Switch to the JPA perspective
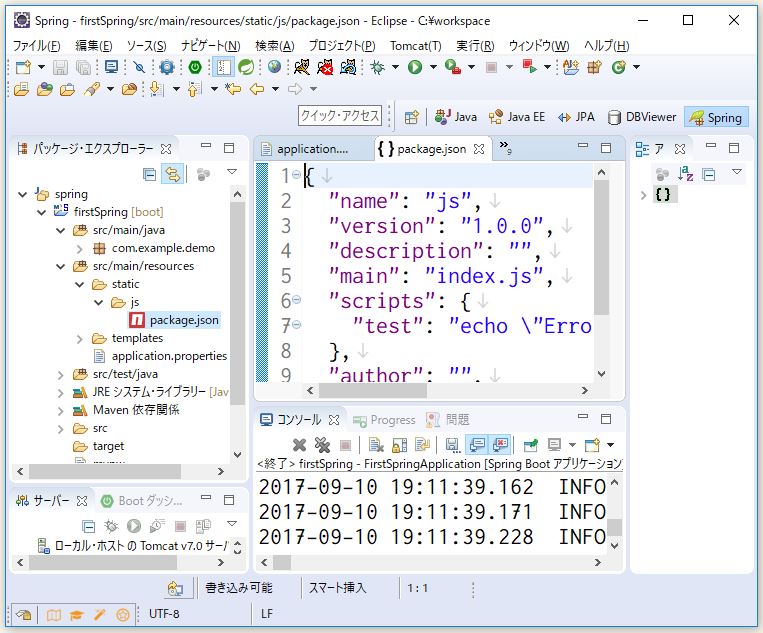The image size is (763, 633). pos(577,117)
